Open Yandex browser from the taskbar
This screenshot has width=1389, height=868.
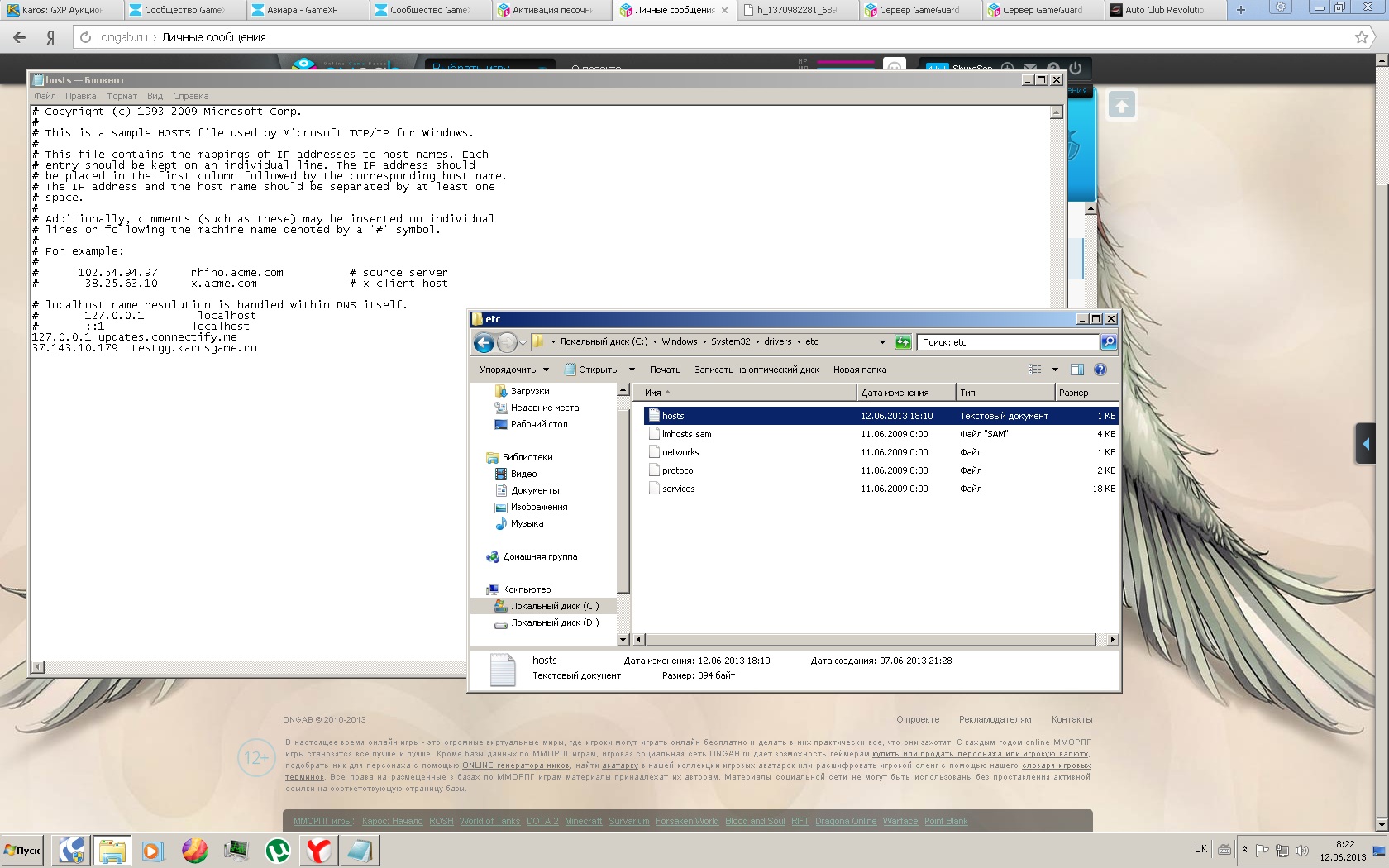(x=318, y=851)
